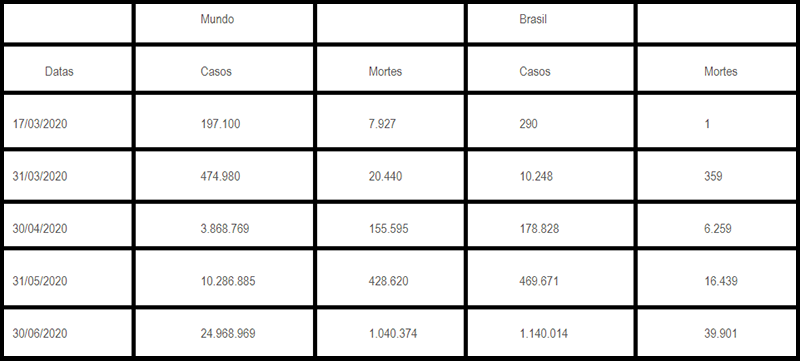
Task: Click the cell showing 155.595
Action: 390,225
